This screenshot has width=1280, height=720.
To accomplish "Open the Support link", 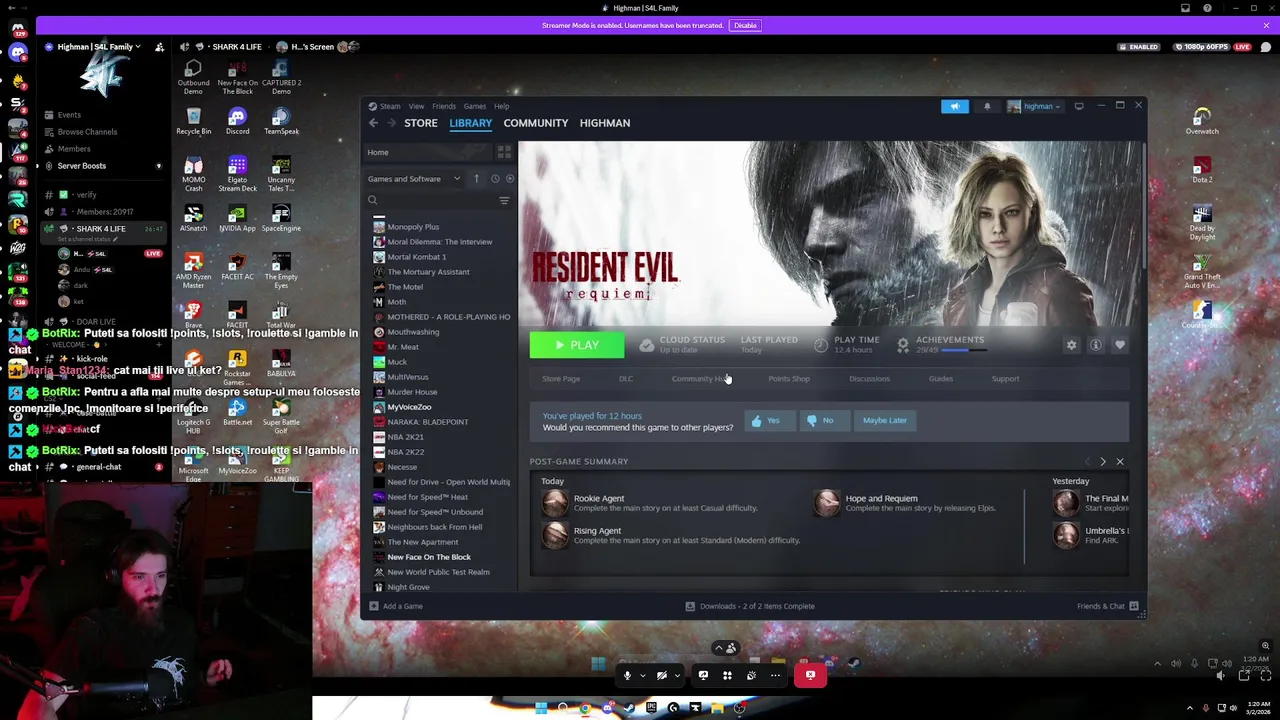I will (1005, 379).
